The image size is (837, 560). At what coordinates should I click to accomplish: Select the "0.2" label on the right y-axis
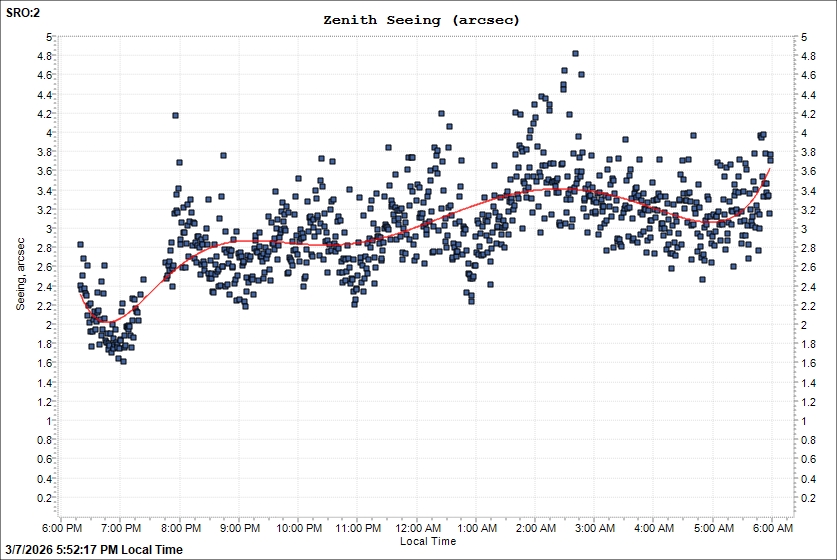[797, 498]
